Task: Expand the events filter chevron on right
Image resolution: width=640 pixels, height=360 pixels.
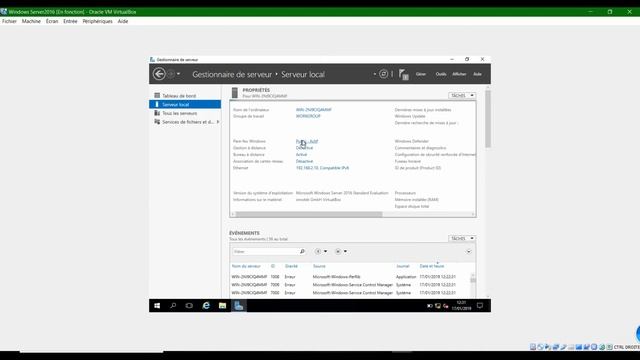Action: click(469, 251)
